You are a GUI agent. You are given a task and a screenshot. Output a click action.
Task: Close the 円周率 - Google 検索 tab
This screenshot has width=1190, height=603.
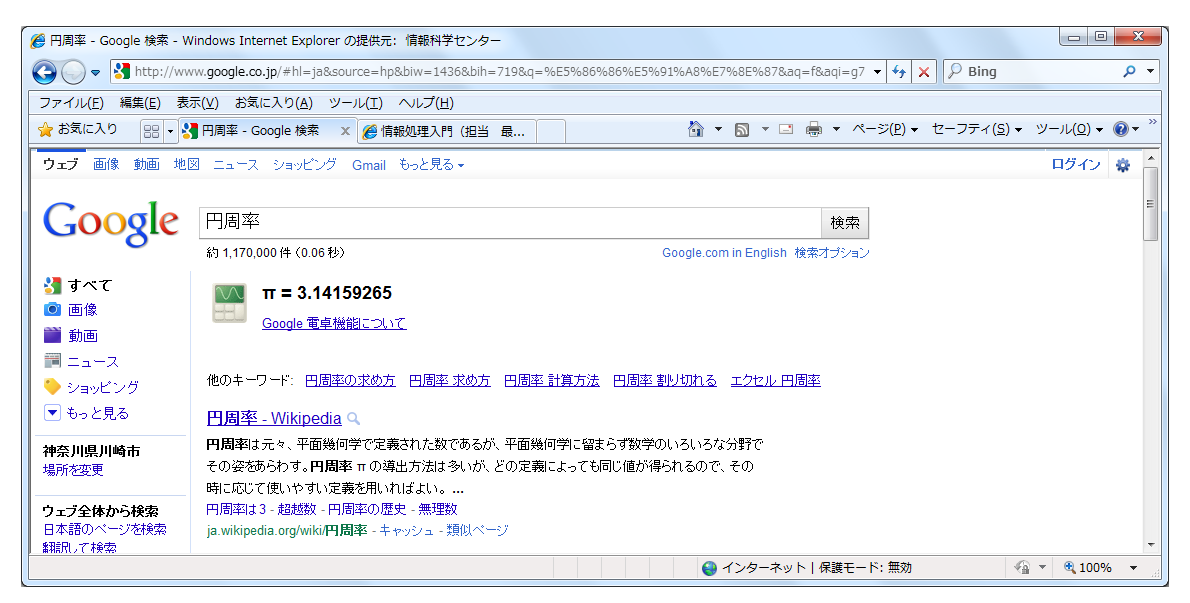tap(345, 131)
